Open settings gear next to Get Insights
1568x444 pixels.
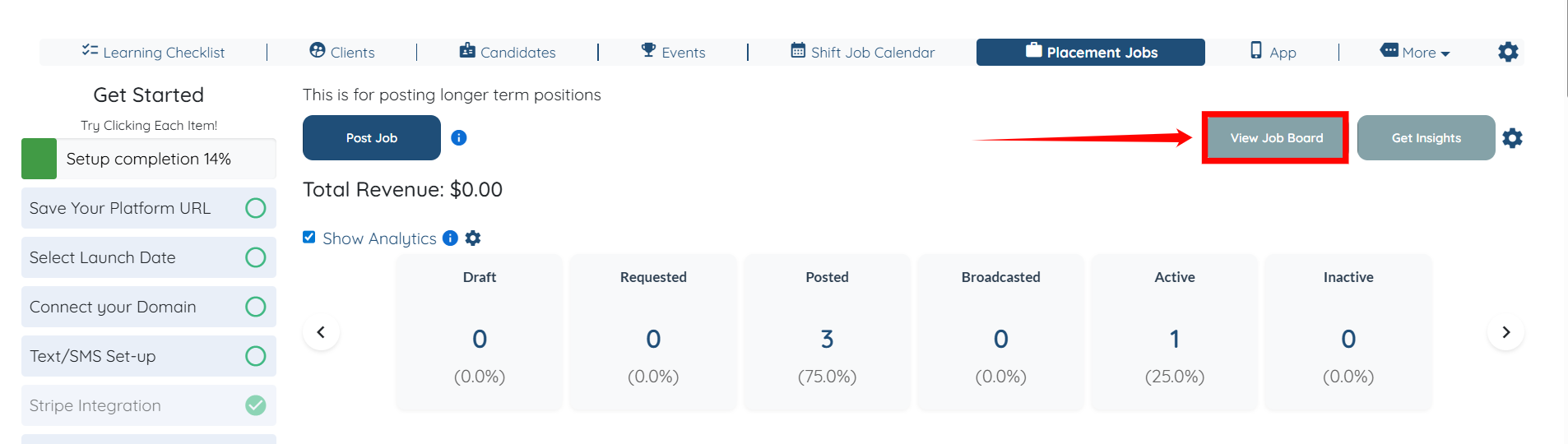click(1512, 138)
